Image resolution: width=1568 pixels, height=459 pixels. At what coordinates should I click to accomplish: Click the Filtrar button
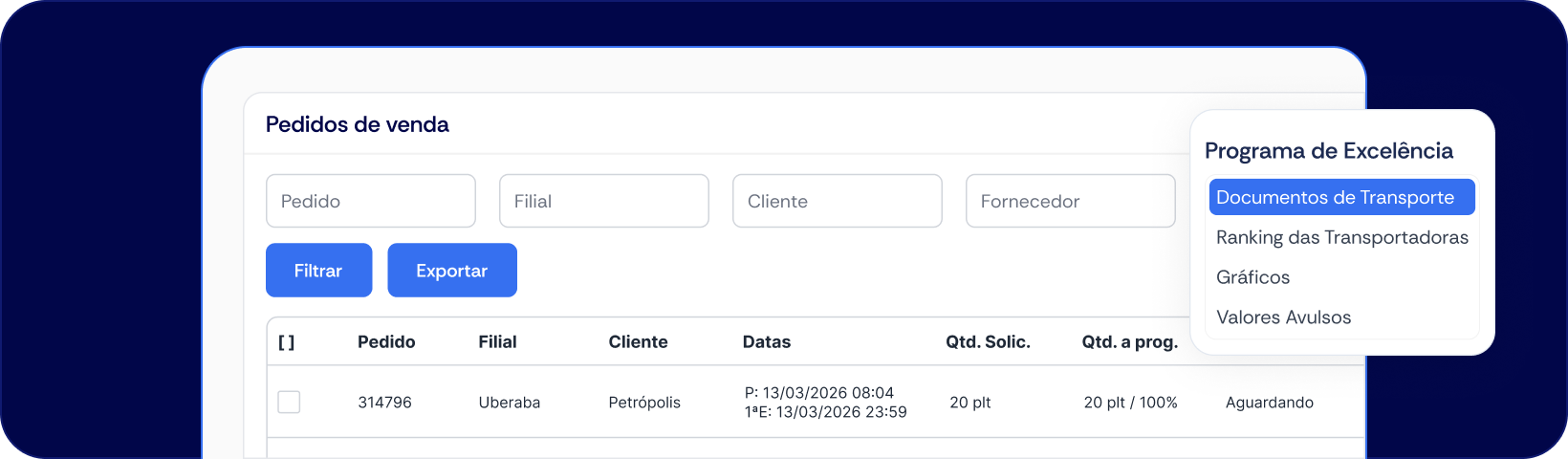click(318, 271)
